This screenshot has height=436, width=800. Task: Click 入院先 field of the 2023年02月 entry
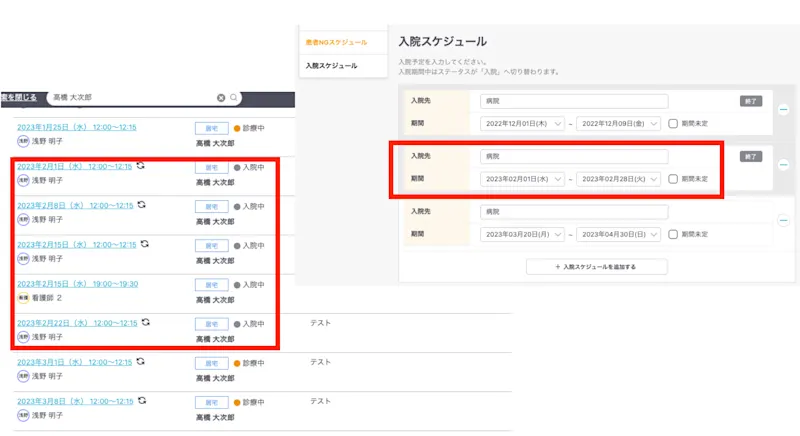click(574, 157)
